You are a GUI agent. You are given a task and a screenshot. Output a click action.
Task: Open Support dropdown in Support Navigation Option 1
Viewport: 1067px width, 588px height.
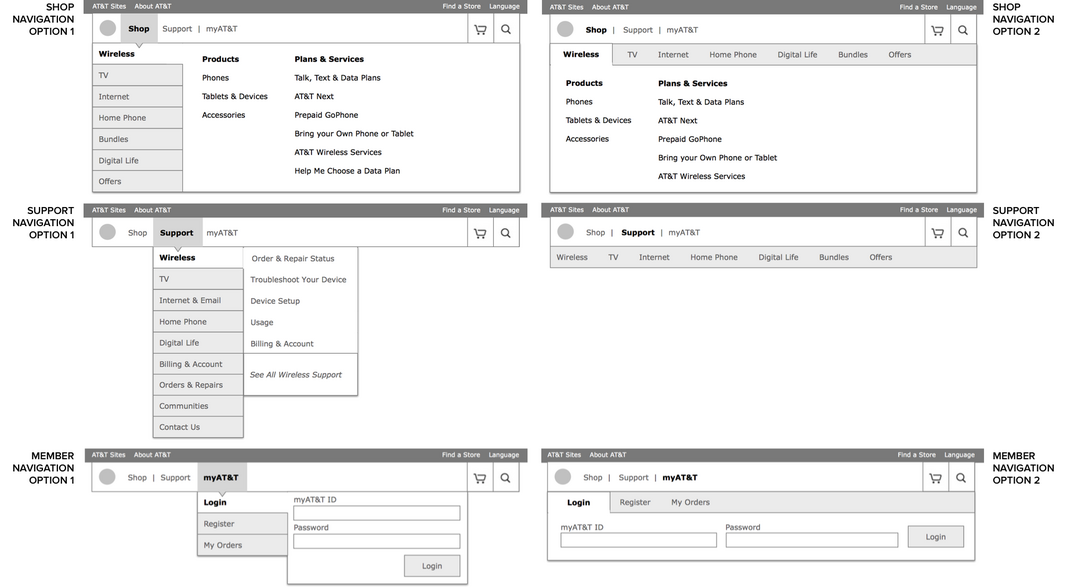point(177,233)
